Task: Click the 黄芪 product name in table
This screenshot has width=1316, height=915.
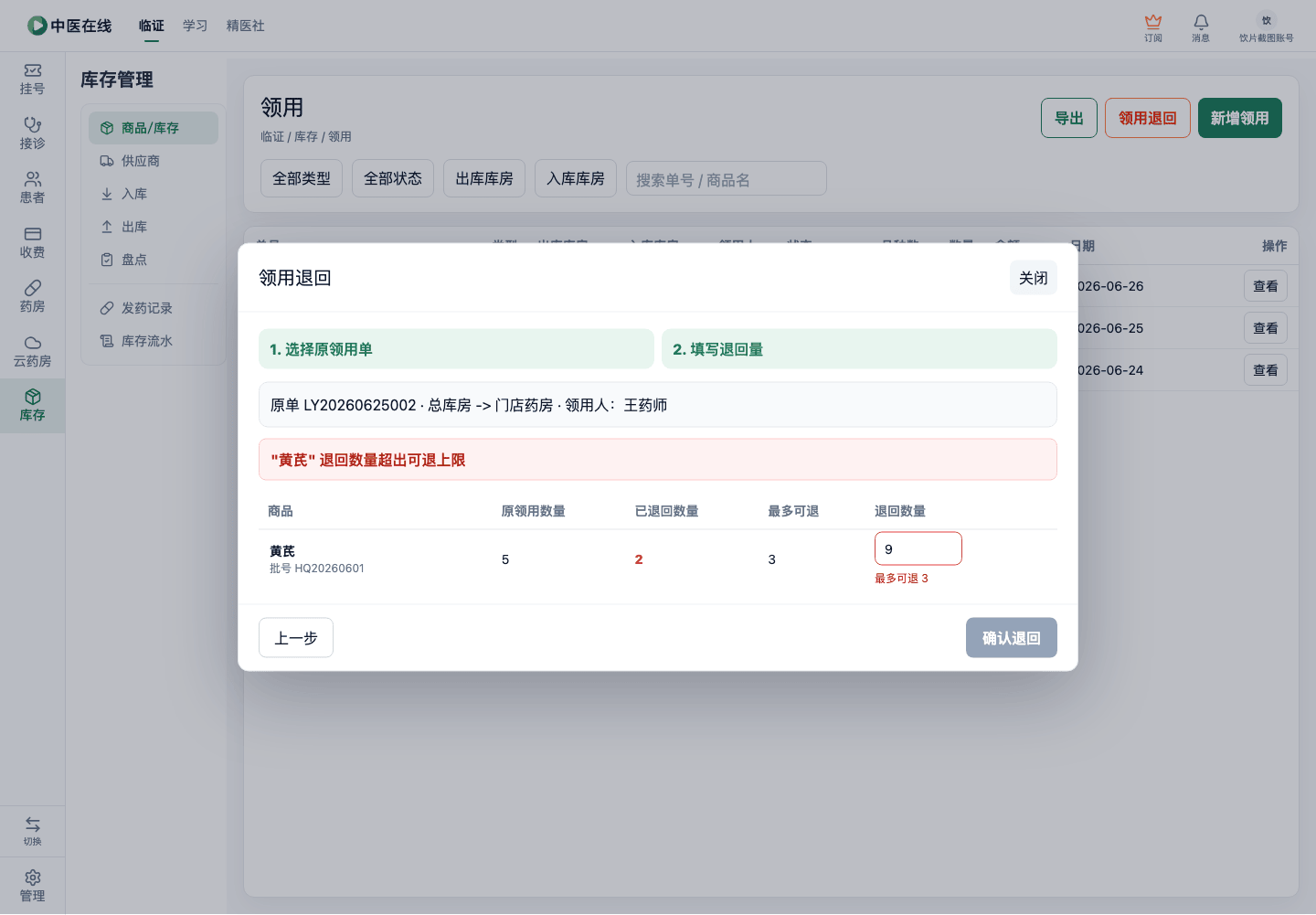Action: point(282,551)
